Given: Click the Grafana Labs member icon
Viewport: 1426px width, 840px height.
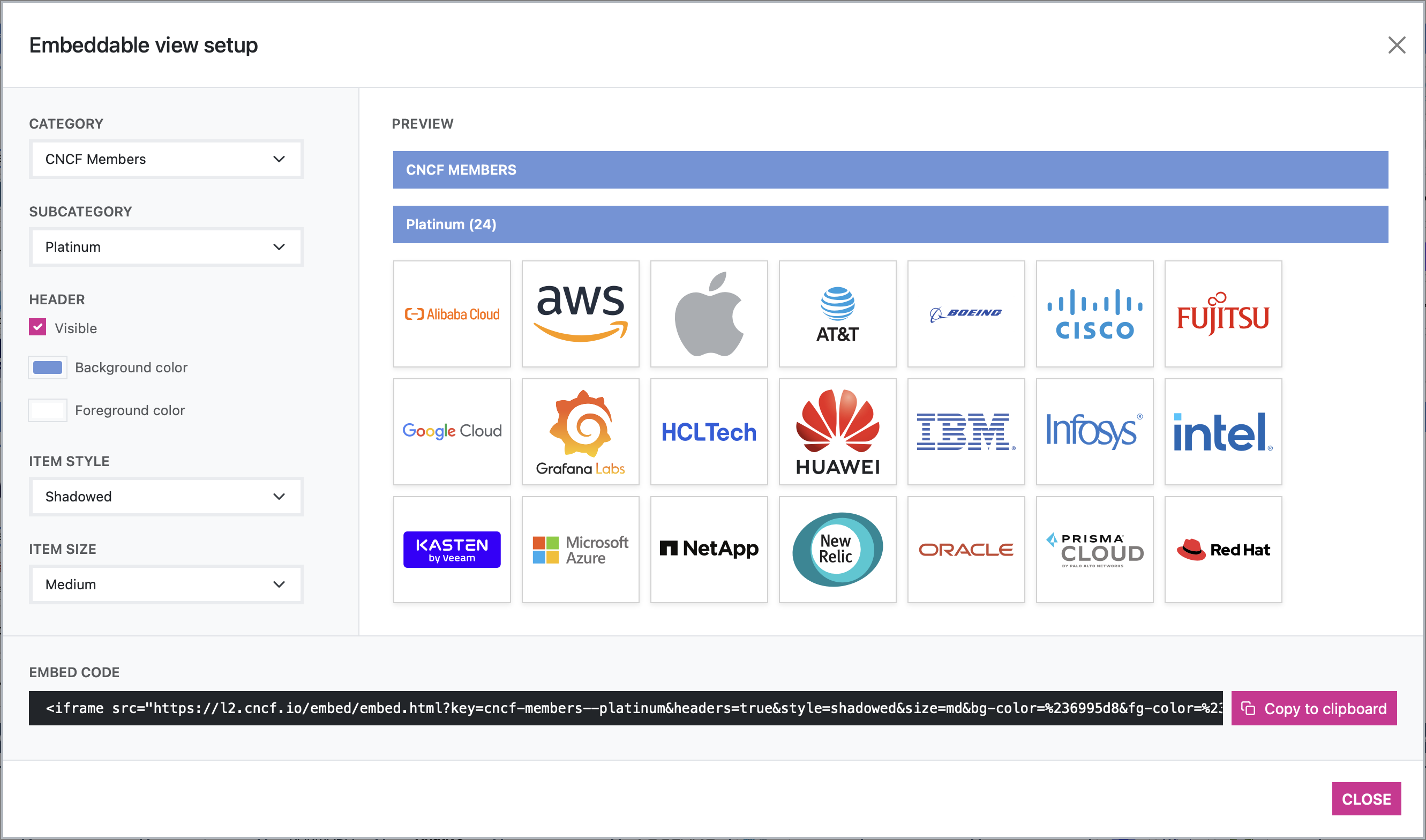Looking at the screenshot, I should [x=581, y=432].
